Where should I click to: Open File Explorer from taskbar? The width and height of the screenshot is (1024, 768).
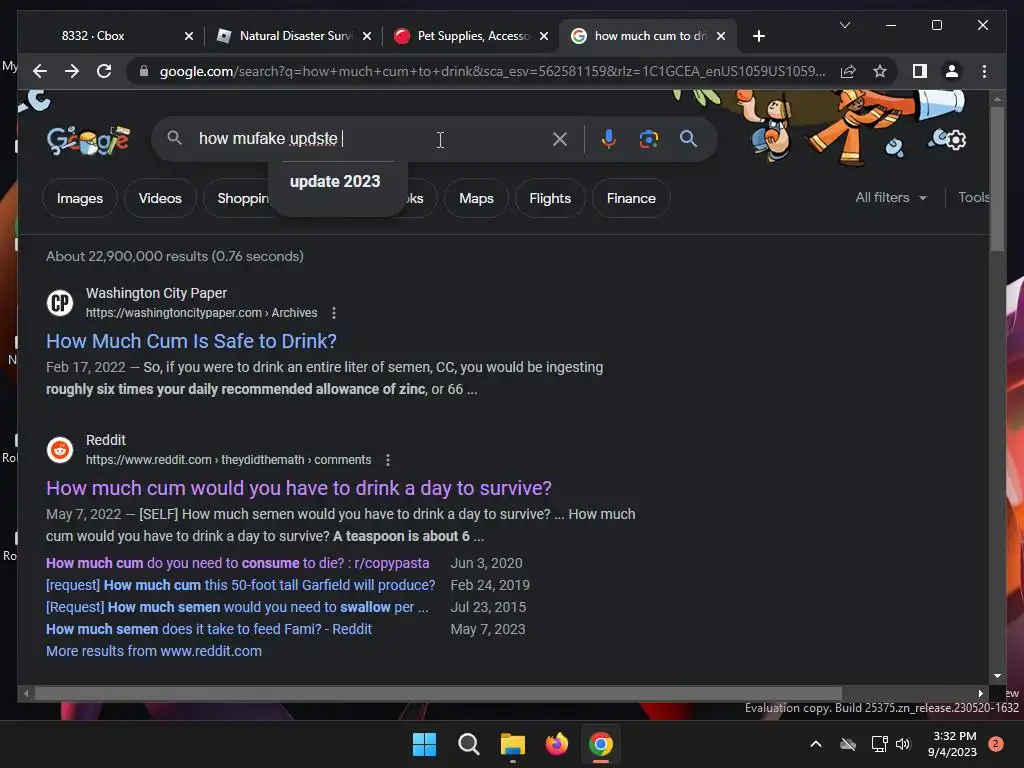coord(513,744)
